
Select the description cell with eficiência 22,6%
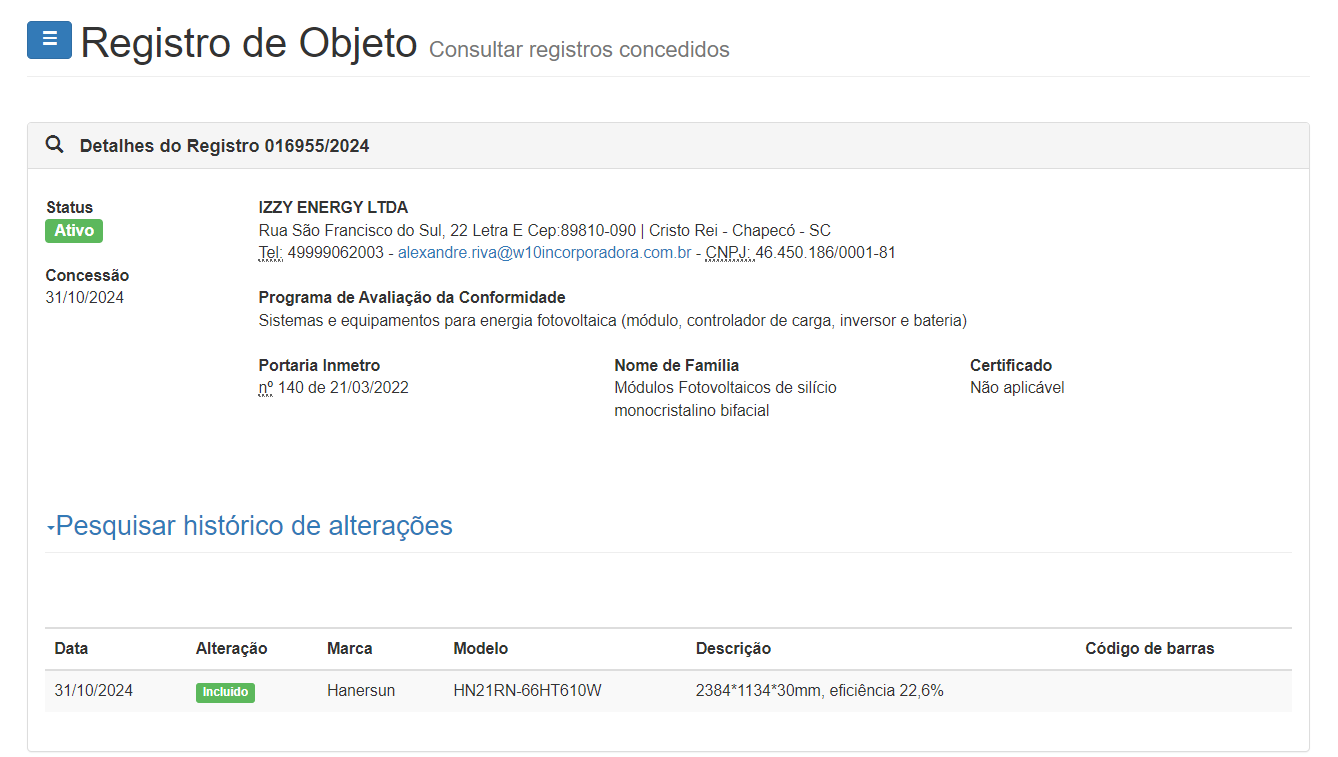click(x=819, y=691)
